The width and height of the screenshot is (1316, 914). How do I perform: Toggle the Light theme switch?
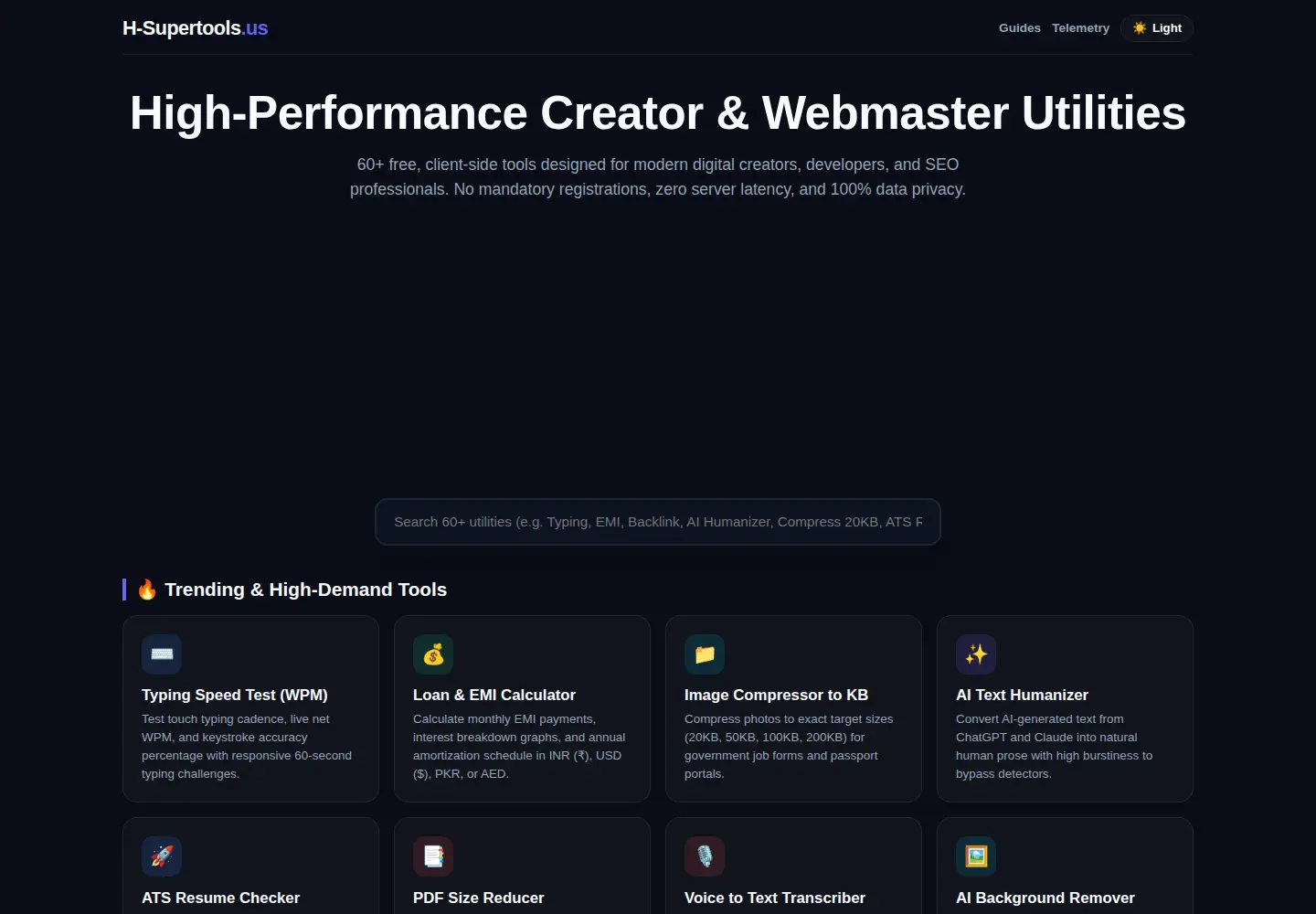[1157, 28]
